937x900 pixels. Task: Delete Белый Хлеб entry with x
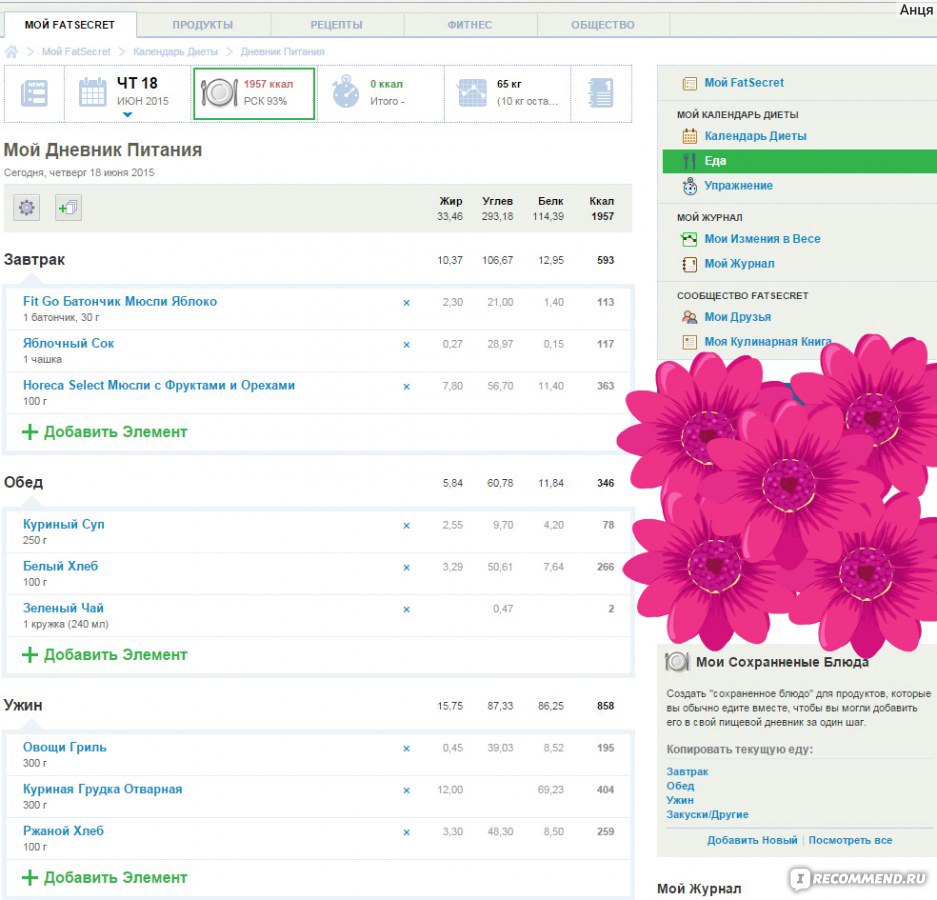[406, 568]
